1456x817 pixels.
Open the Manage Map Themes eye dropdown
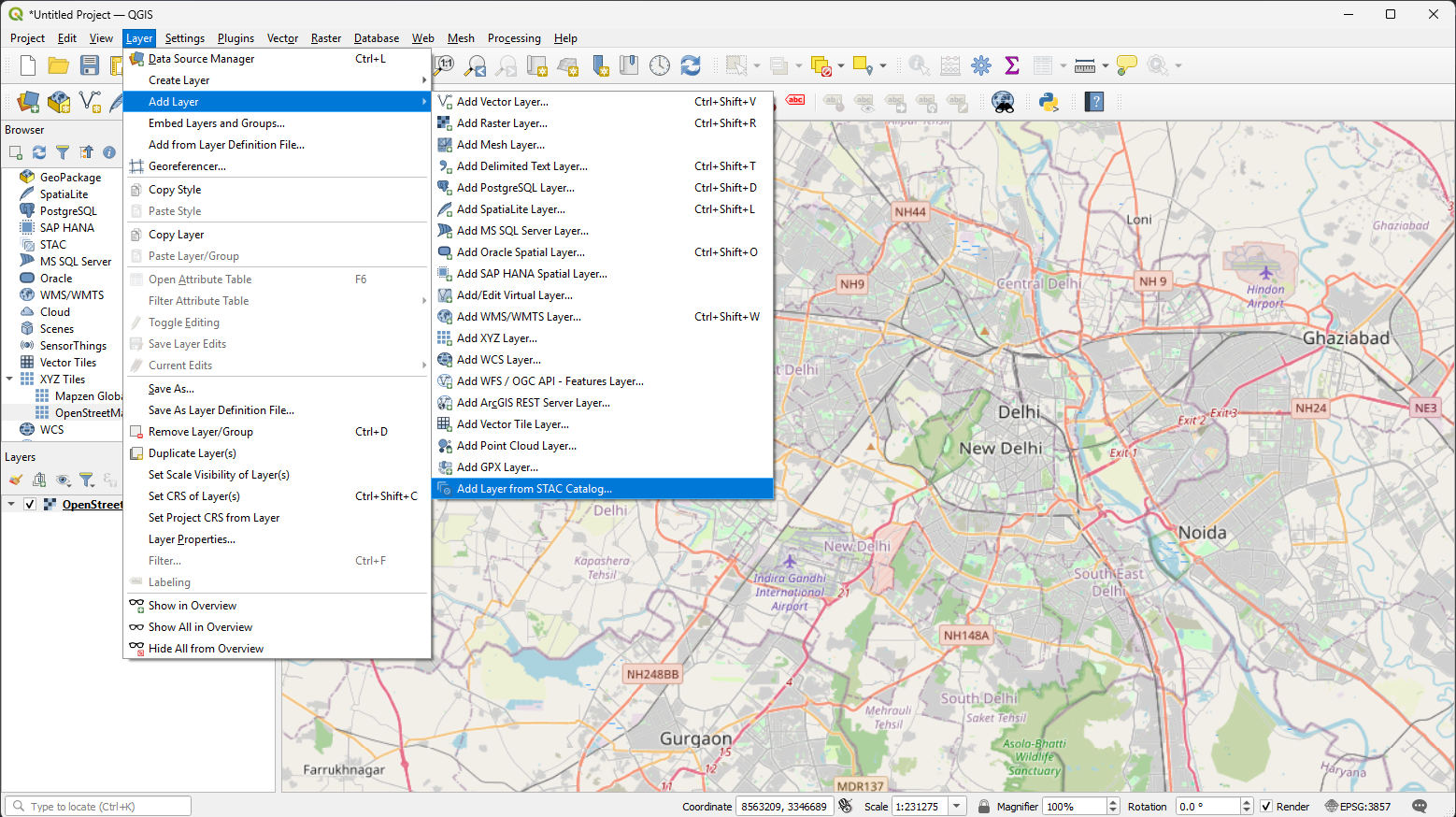coord(64,480)
